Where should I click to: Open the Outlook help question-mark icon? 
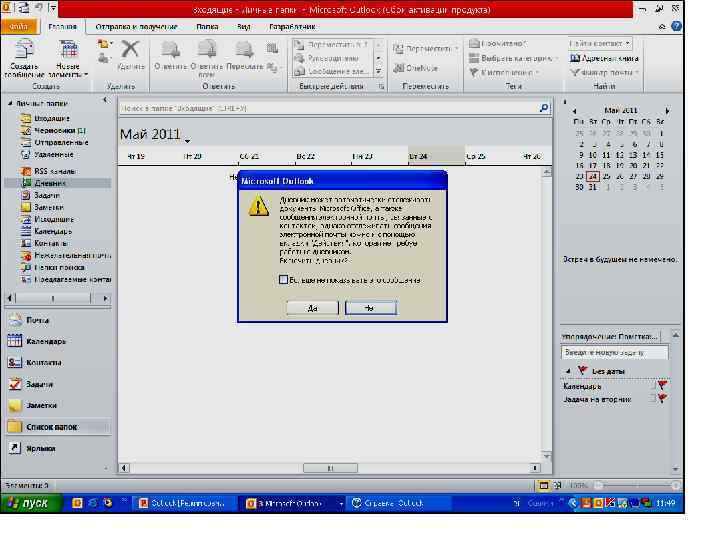coord(676,26)
